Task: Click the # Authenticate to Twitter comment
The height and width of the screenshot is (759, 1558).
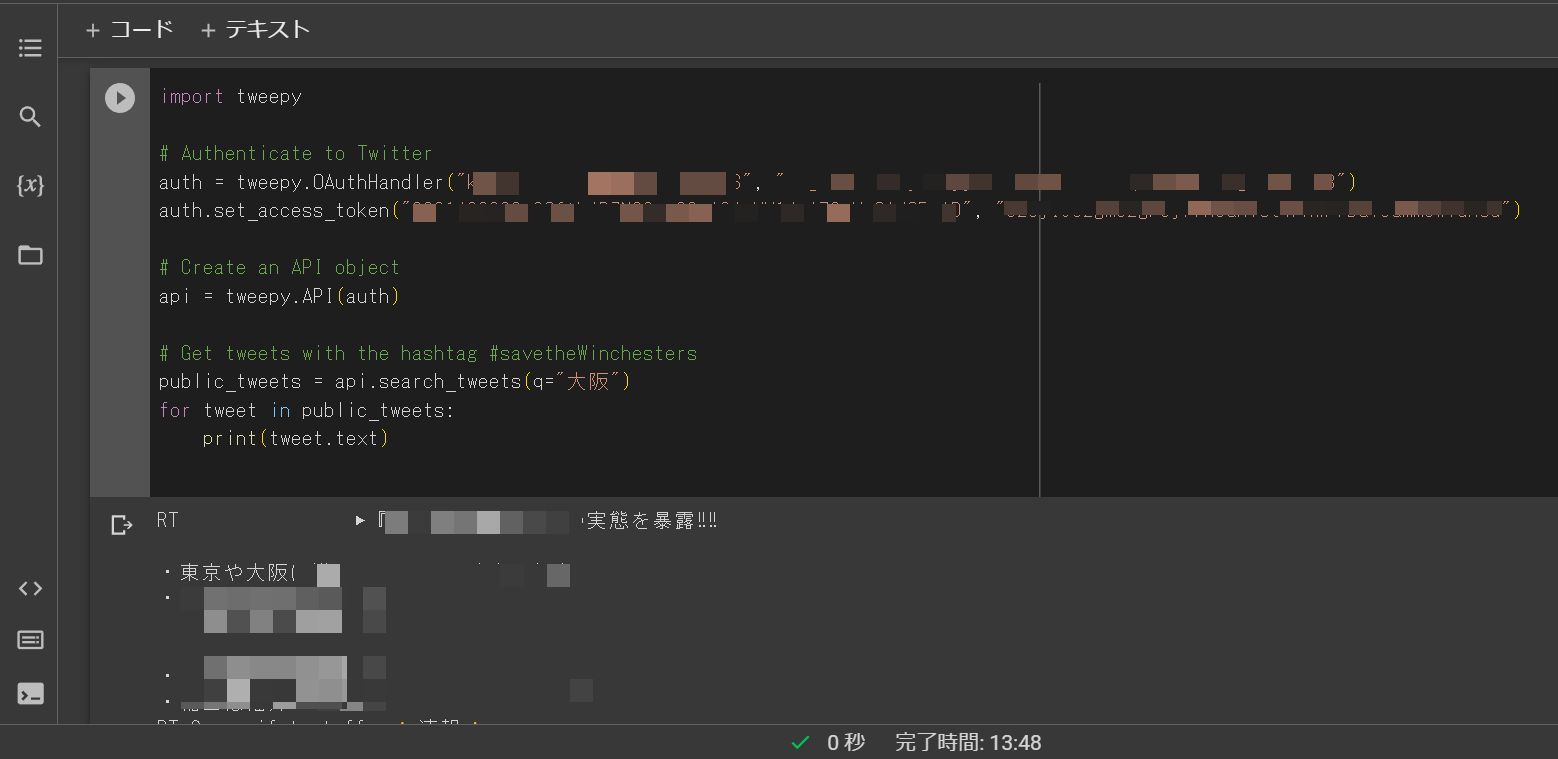Action: tap(296, 153)
